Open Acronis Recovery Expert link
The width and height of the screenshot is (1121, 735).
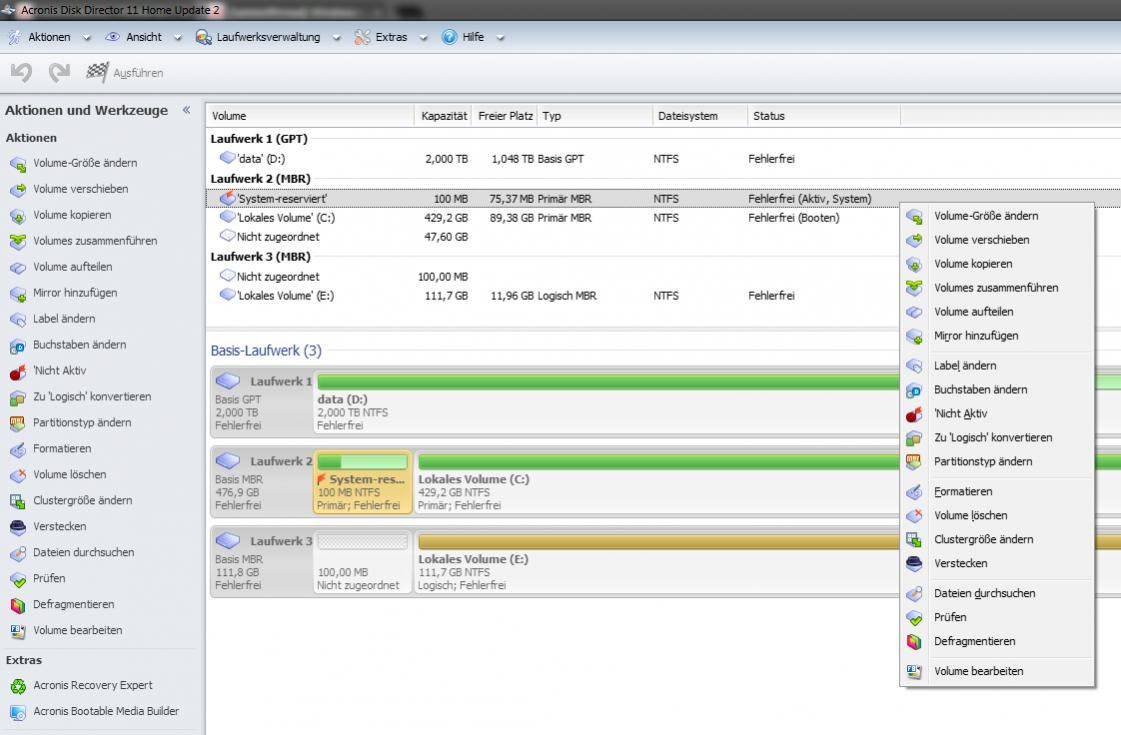coord(93,685)
